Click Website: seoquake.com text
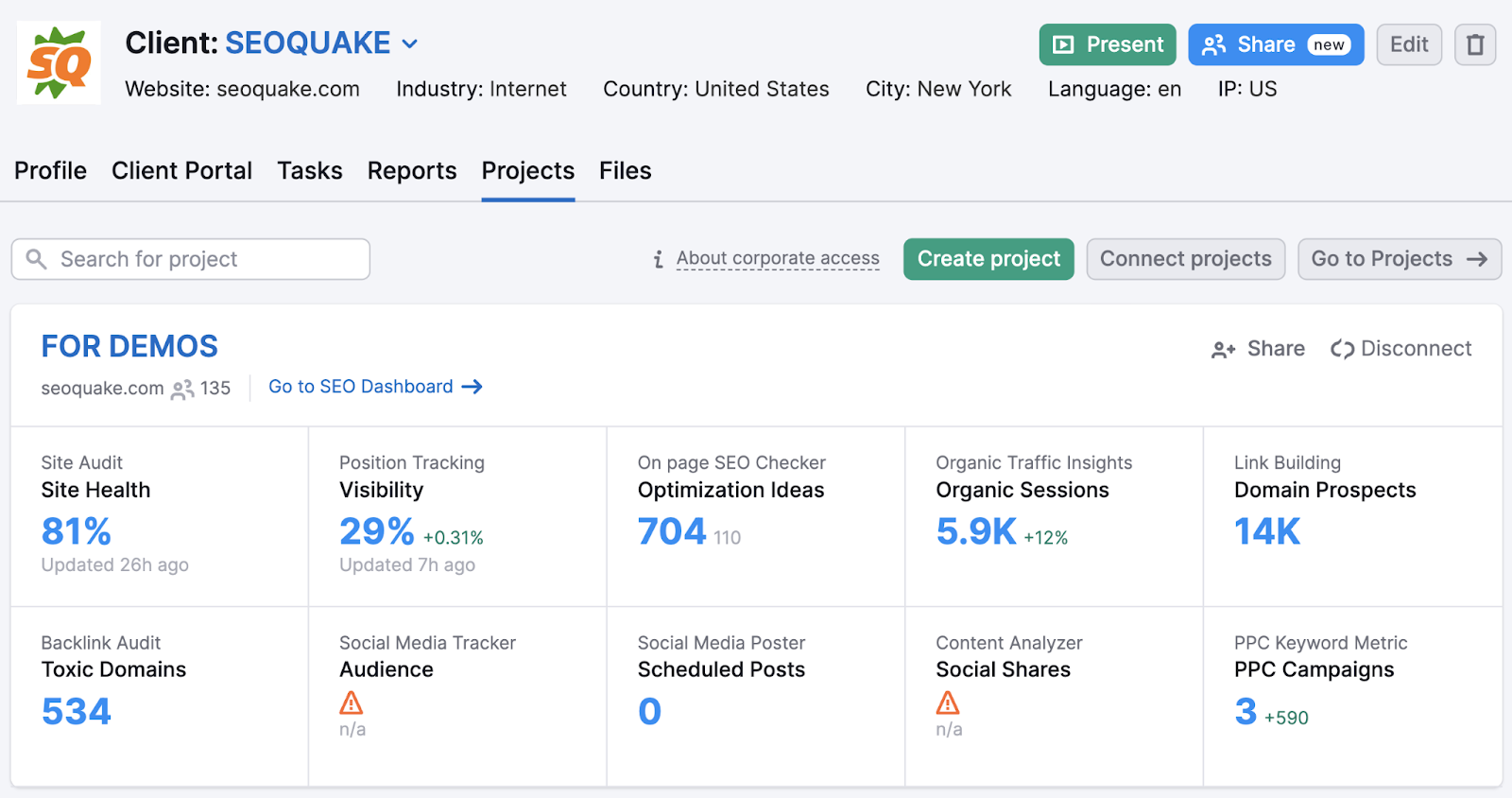 pyautogui.click(x=242, y=89)
